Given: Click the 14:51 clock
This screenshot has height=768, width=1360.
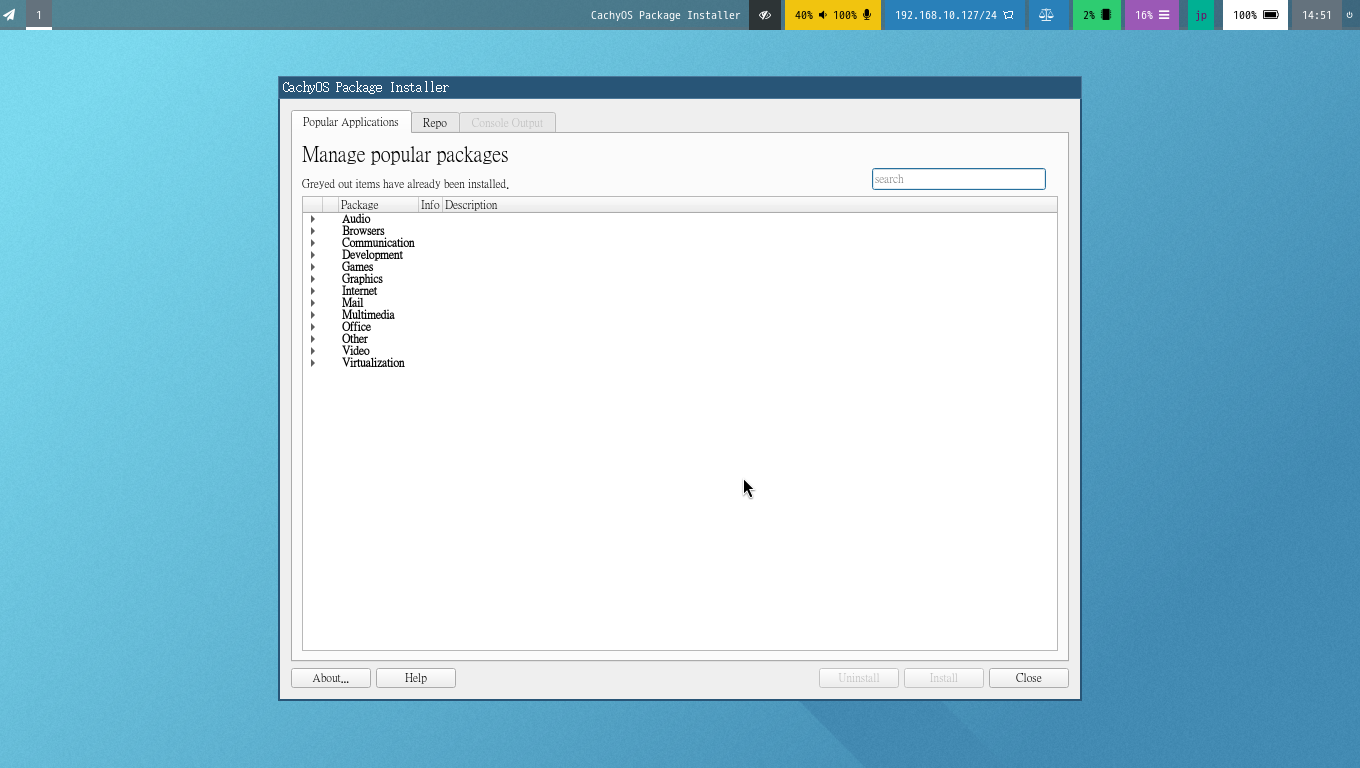Looking at the screenshot, I should click(1316, 15).
